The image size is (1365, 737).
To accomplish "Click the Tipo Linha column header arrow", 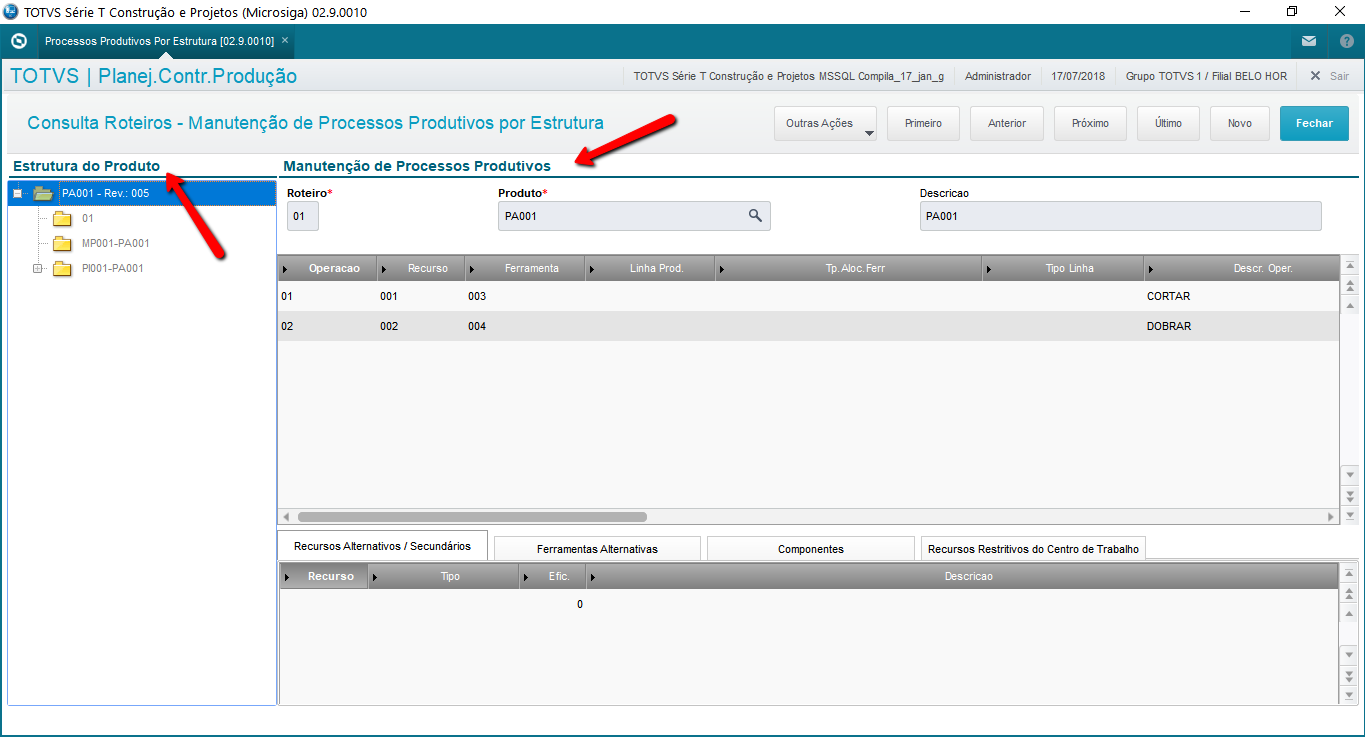I will point(991,269).
